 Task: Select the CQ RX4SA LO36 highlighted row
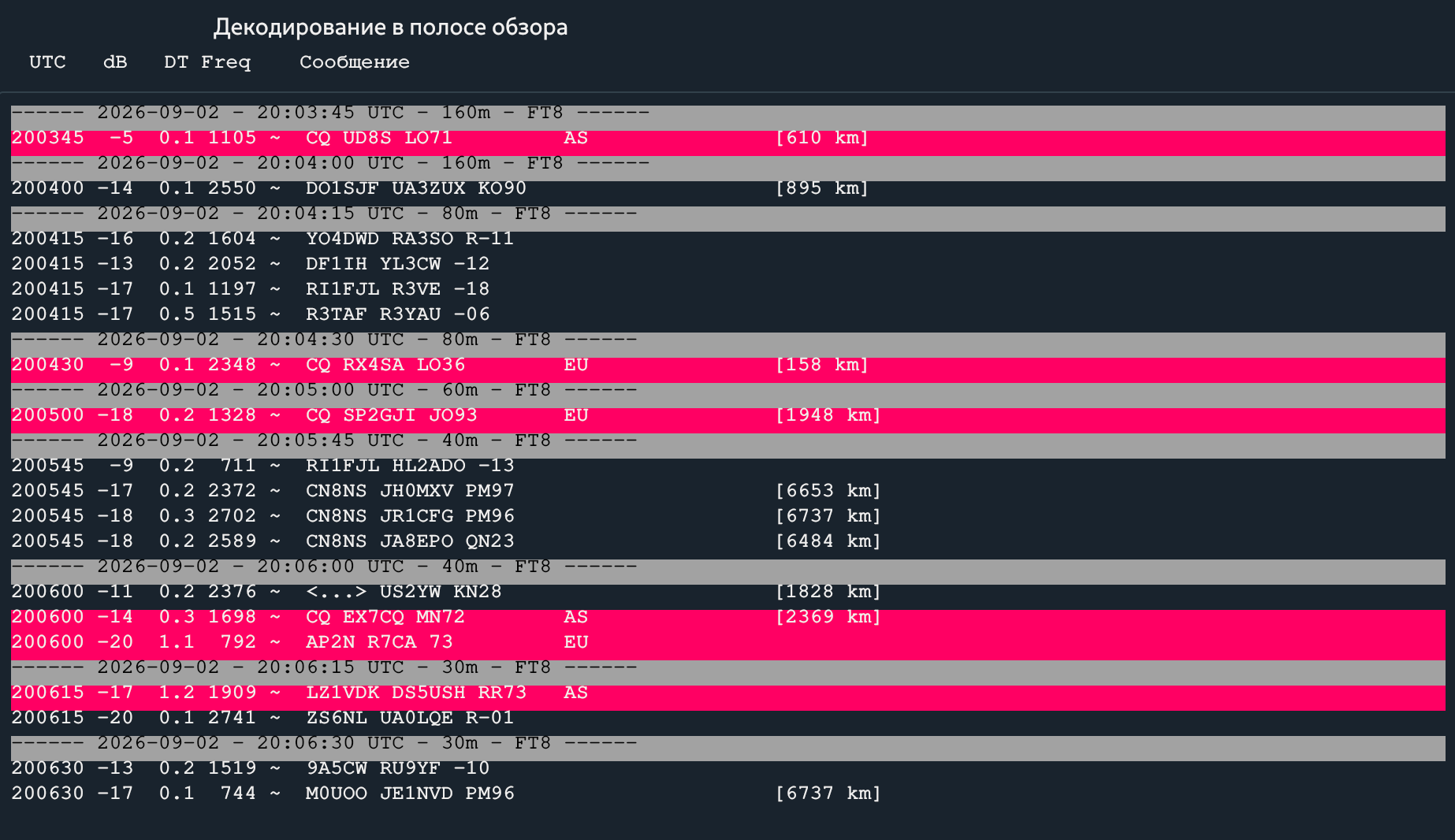tap(727, 365)
